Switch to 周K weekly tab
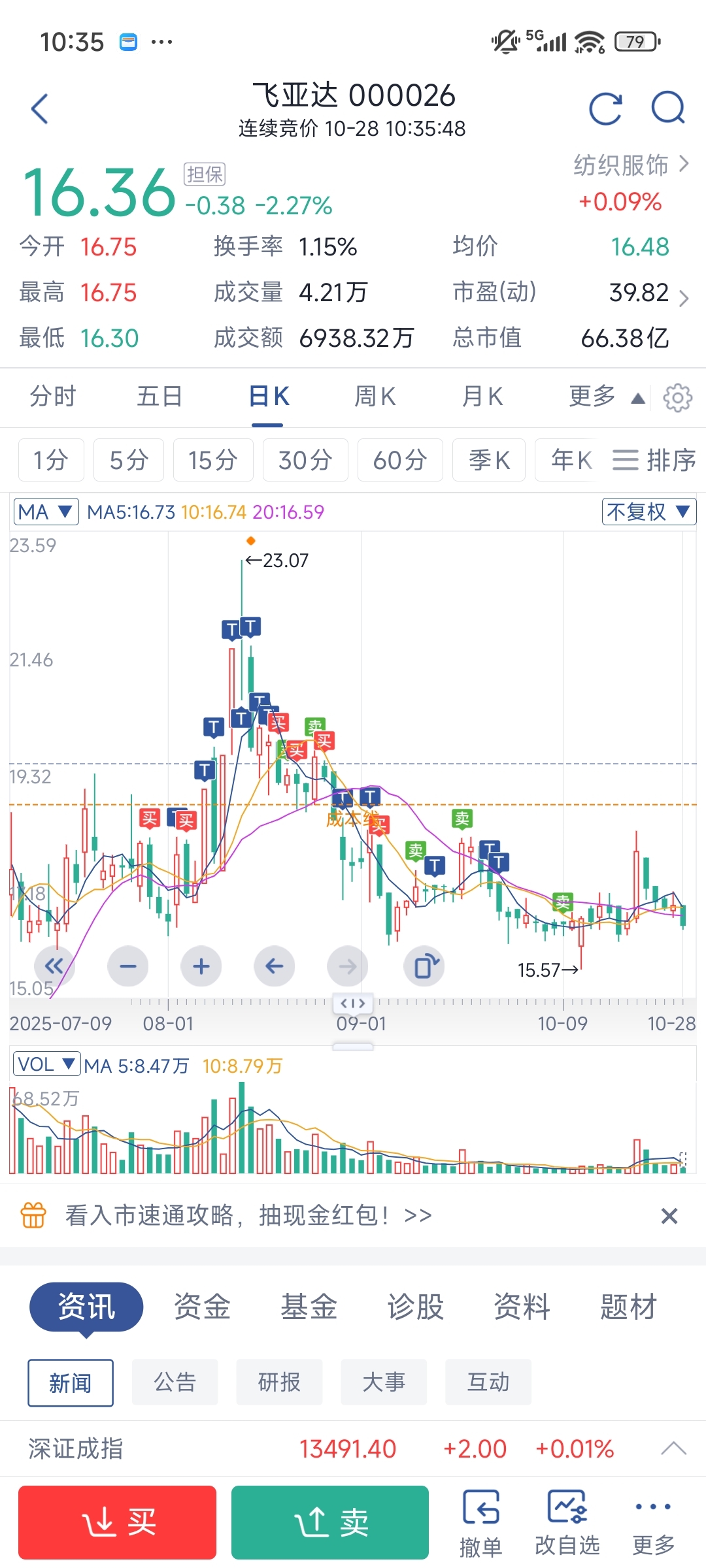The height and width of the screenshot is (1568, 706). [x=375, y=397]
